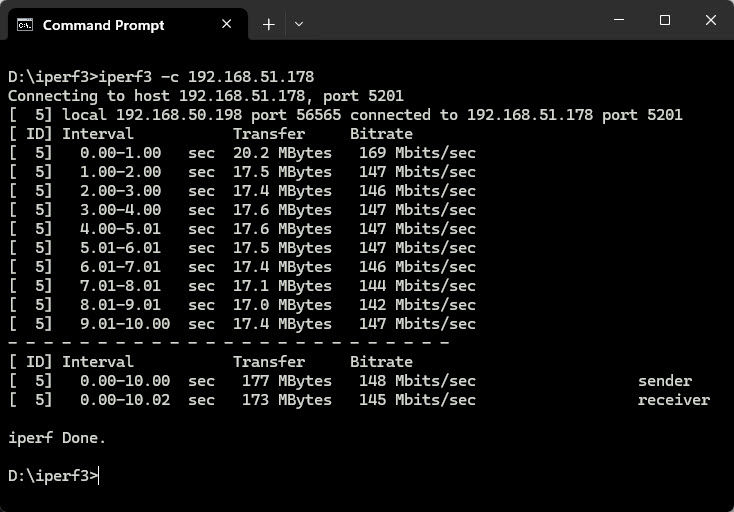Click the Command Prompt tab icon

click(x=25, y=24)
